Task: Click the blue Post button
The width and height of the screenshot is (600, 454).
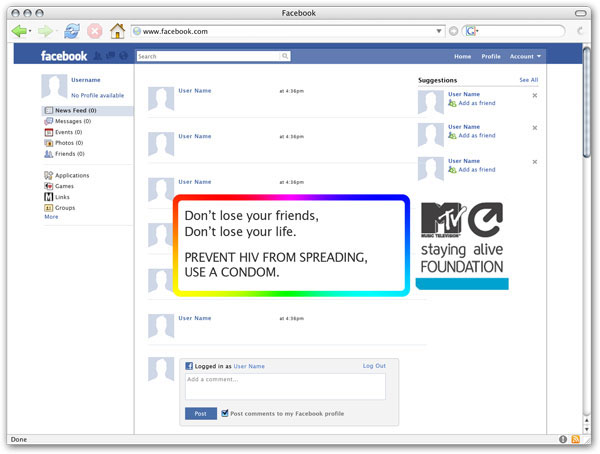Action: coord(201,413)
